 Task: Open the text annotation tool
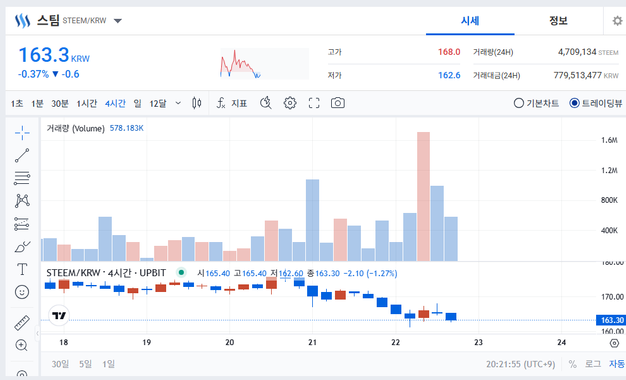point(22,269)
